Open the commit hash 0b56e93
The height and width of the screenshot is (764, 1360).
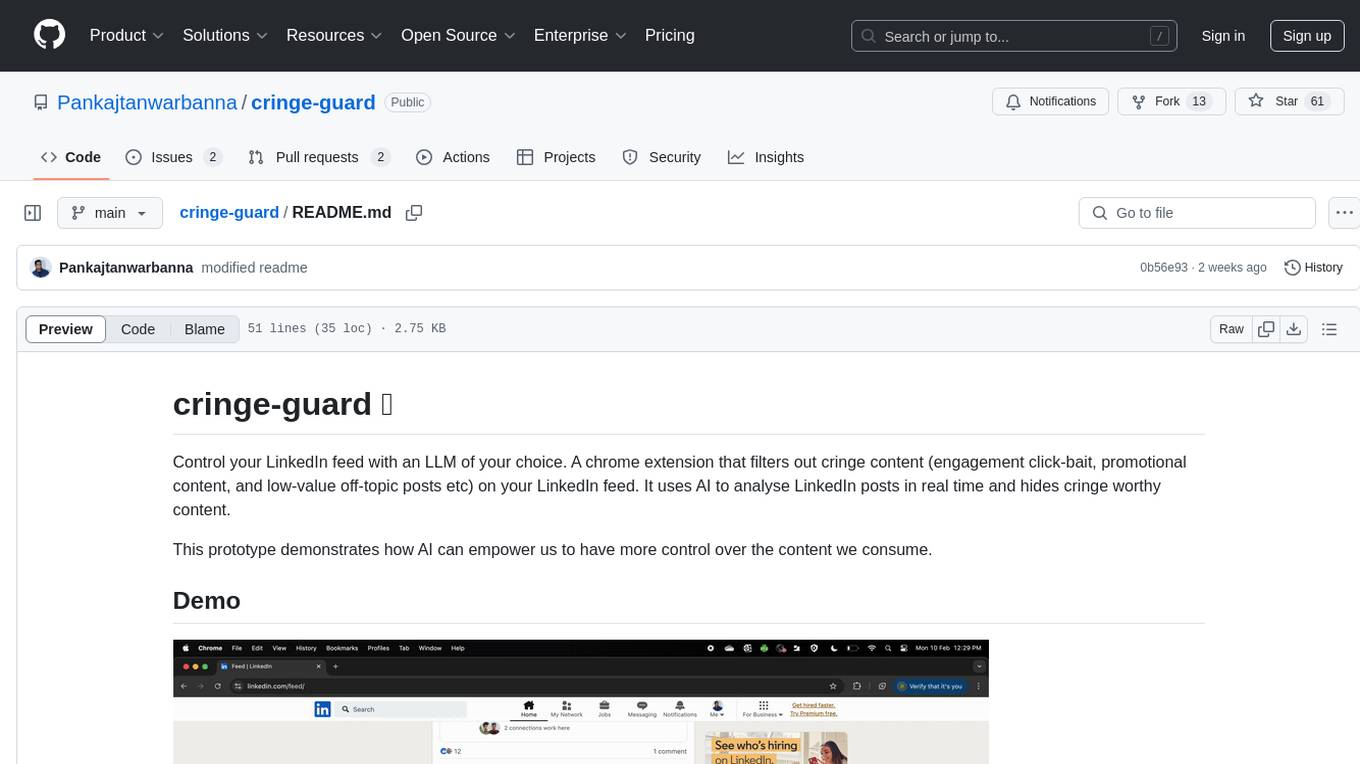coord(1164,268)
